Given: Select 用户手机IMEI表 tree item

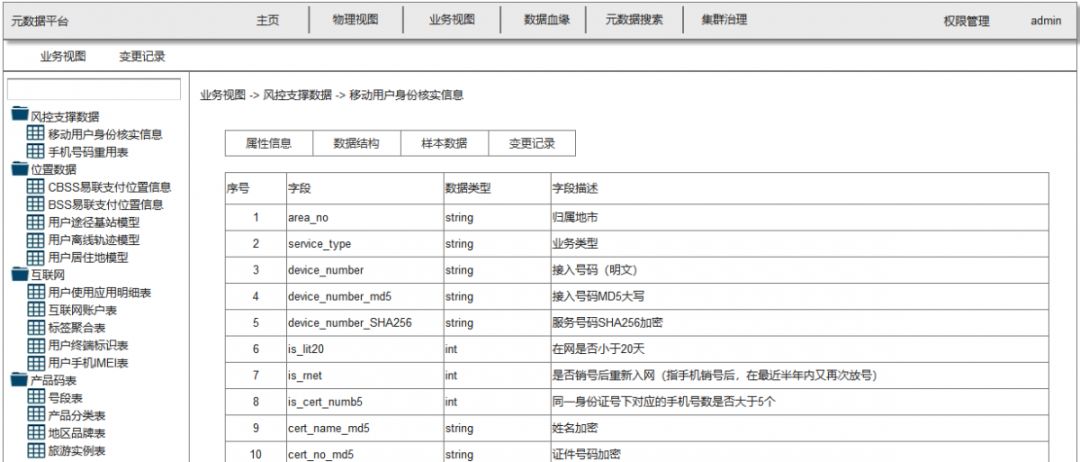Looking at the screenshot, I should click(88, 363).
